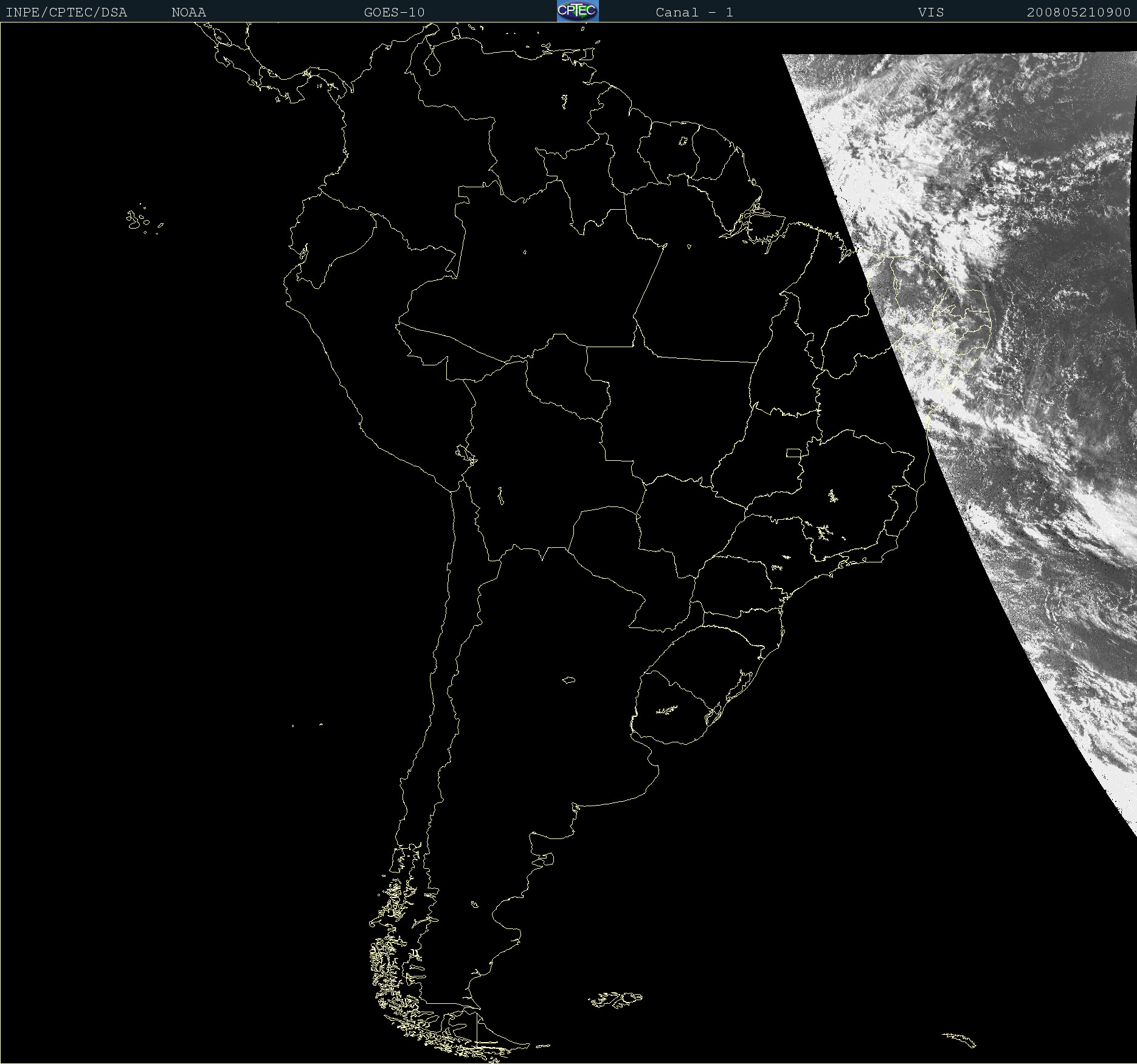This screenshot has width=1137, height=1064.
Task: Click the 'Canal - 1' channel label
Action: click(x=694, y=12)
